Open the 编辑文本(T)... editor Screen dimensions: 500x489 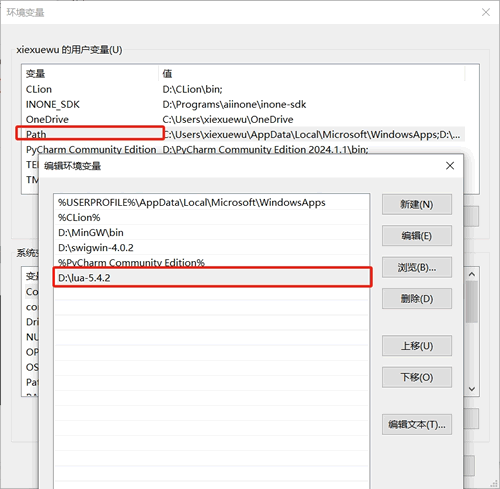point(417,424)
